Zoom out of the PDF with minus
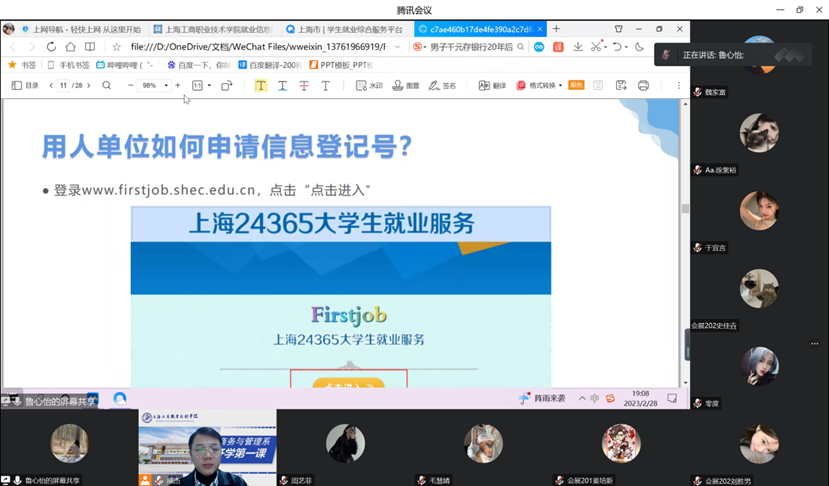Viewport: 829px width, 486px height. (x=131, y=85)
